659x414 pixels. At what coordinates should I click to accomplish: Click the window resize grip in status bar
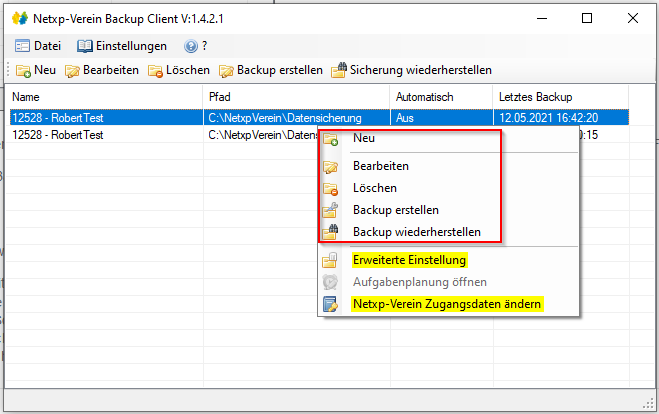[648, 403]
